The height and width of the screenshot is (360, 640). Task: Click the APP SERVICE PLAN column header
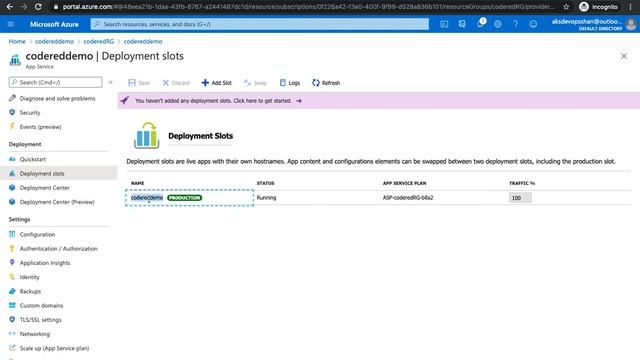404,183
